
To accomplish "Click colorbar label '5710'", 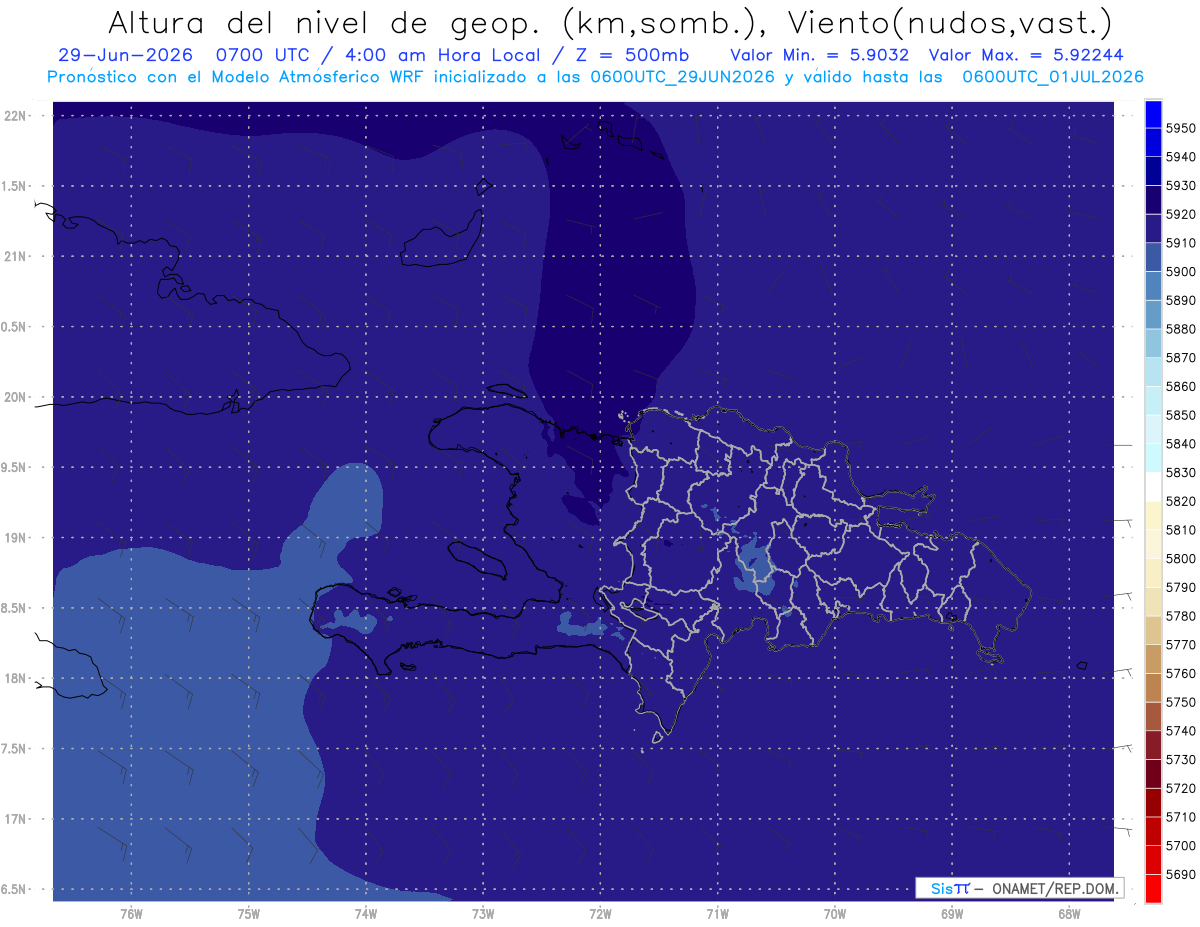I will pyautogui.click(x=1180, y=817).
